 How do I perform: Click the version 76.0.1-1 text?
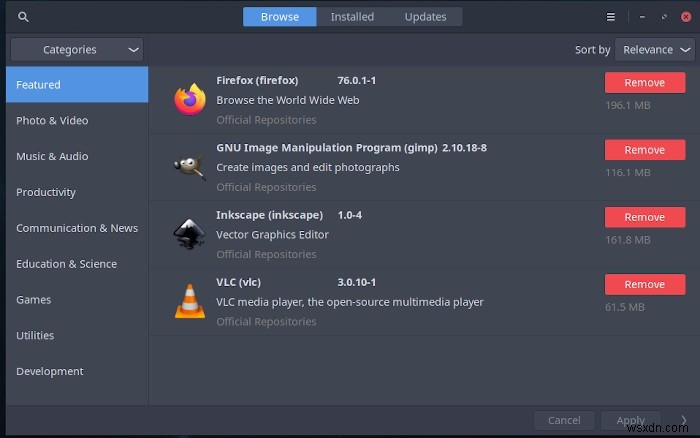pyautogui.click(x=357, y=80)
